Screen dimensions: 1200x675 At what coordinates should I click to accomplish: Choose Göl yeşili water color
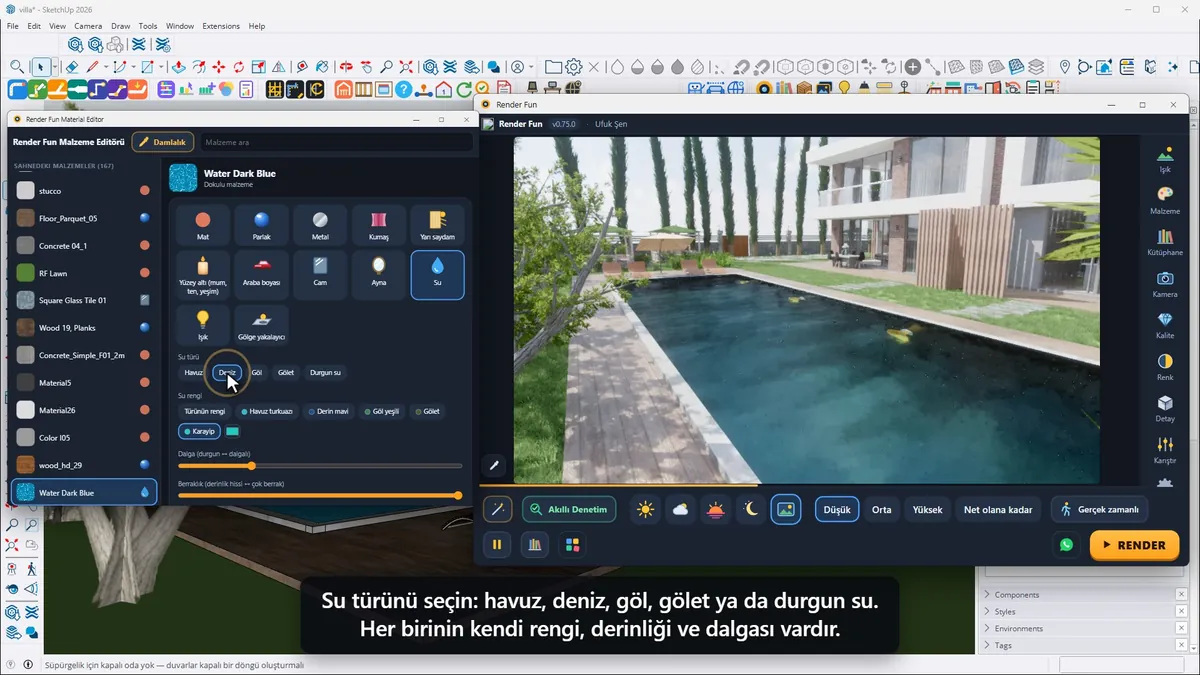tap(382, 411)
